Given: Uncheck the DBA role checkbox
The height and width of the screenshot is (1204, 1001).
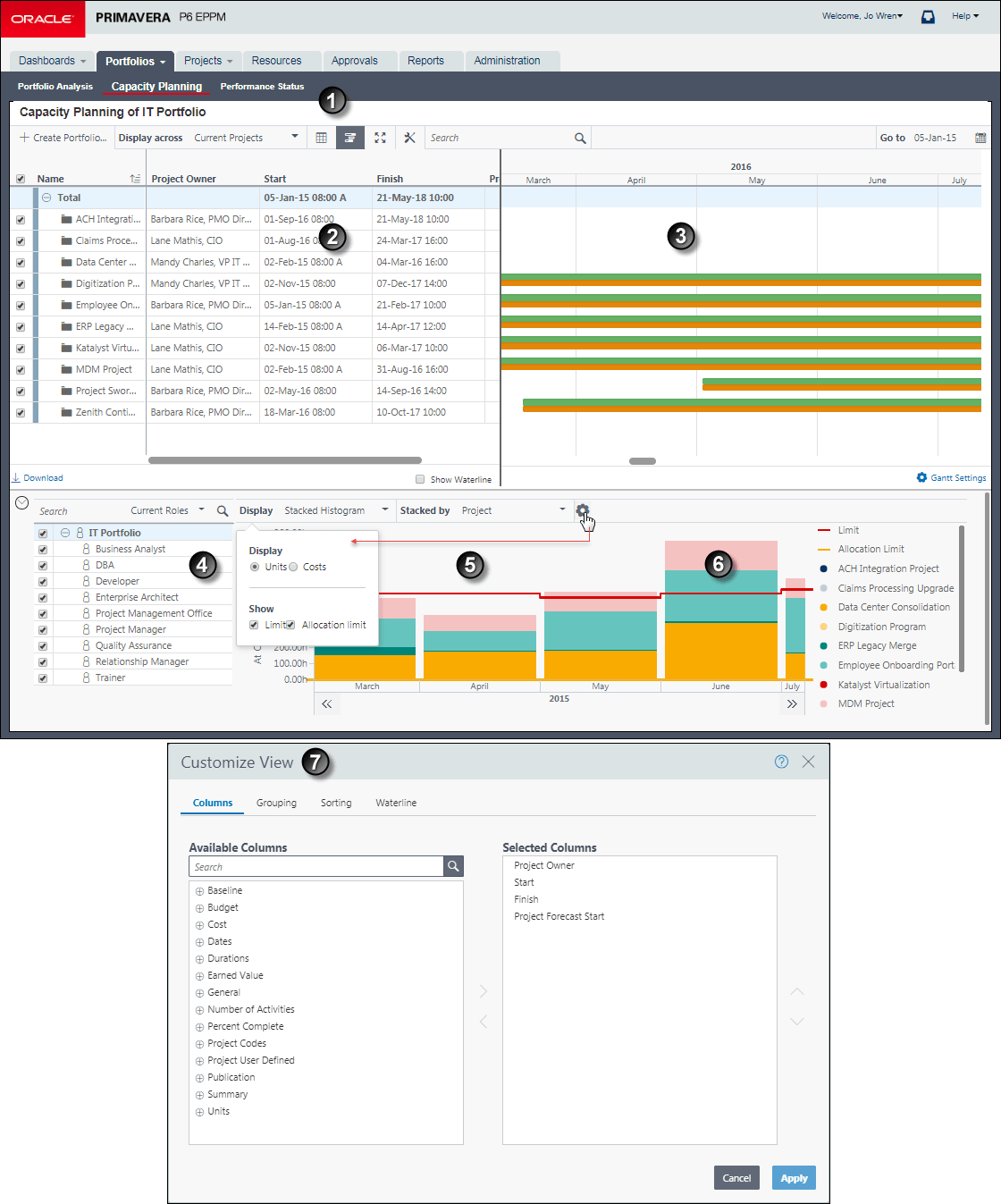Looking at the screenshot, I should pos(42,566).
